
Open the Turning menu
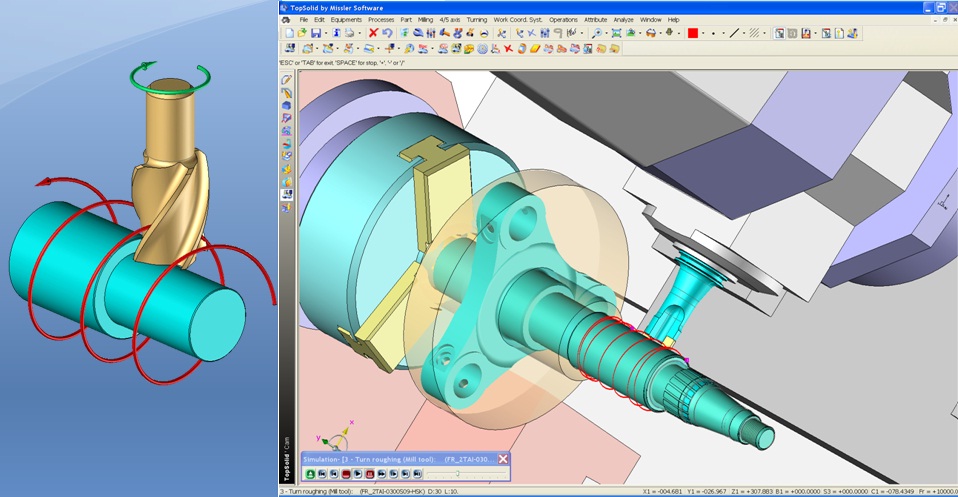477,20
